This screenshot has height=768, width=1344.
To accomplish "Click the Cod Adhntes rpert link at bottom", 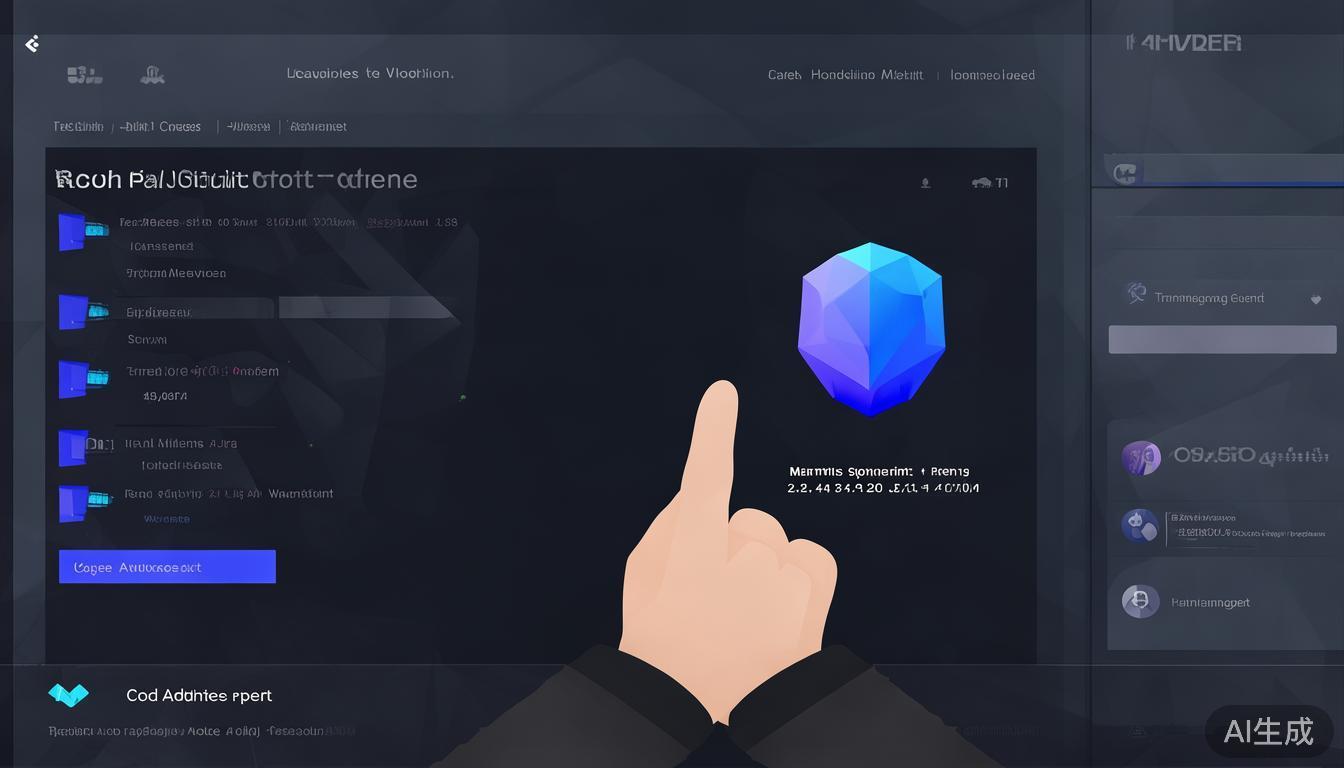I will 198,695.
